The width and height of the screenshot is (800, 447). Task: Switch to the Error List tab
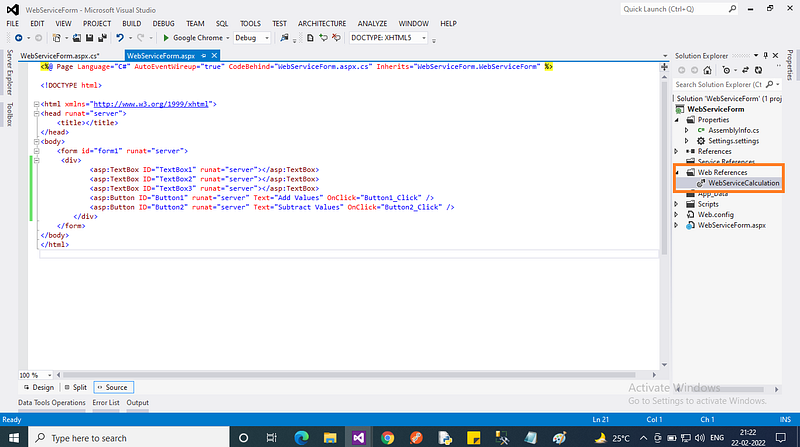[x=106, y=403]
